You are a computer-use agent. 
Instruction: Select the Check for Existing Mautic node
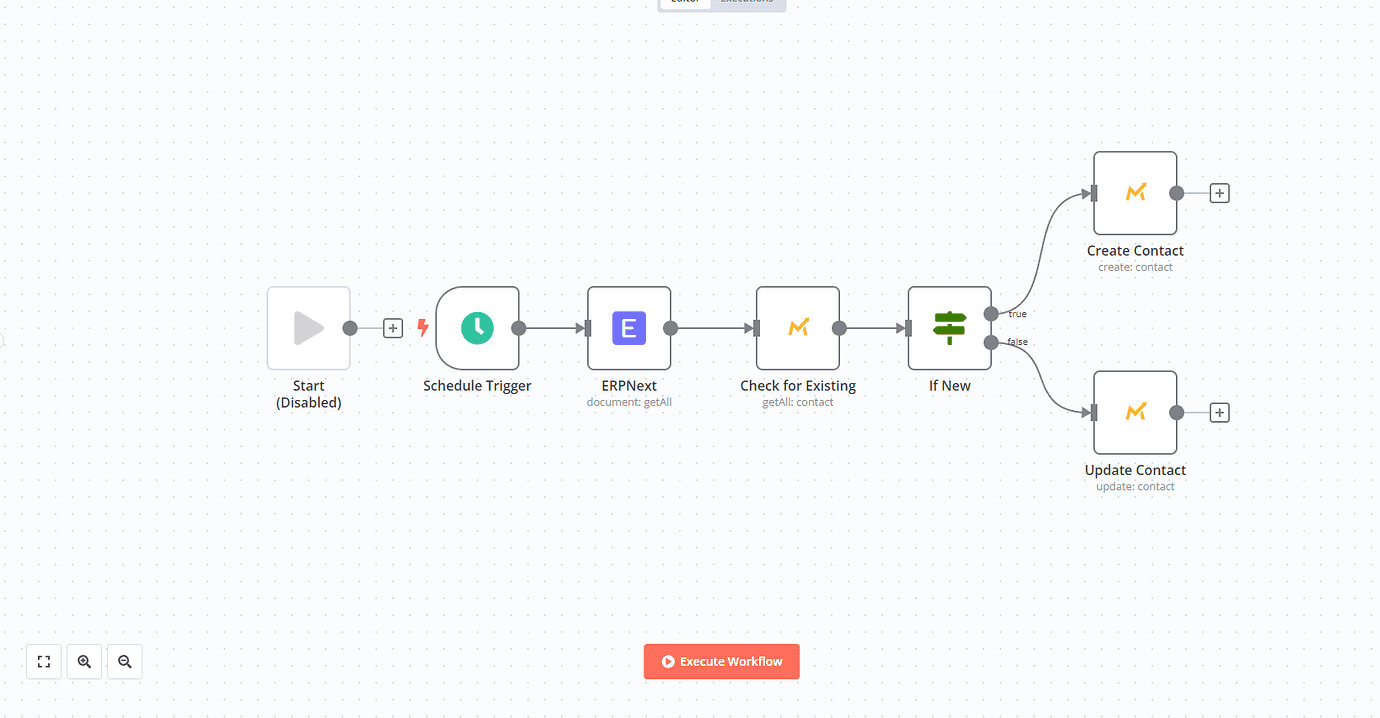[798, 328]
